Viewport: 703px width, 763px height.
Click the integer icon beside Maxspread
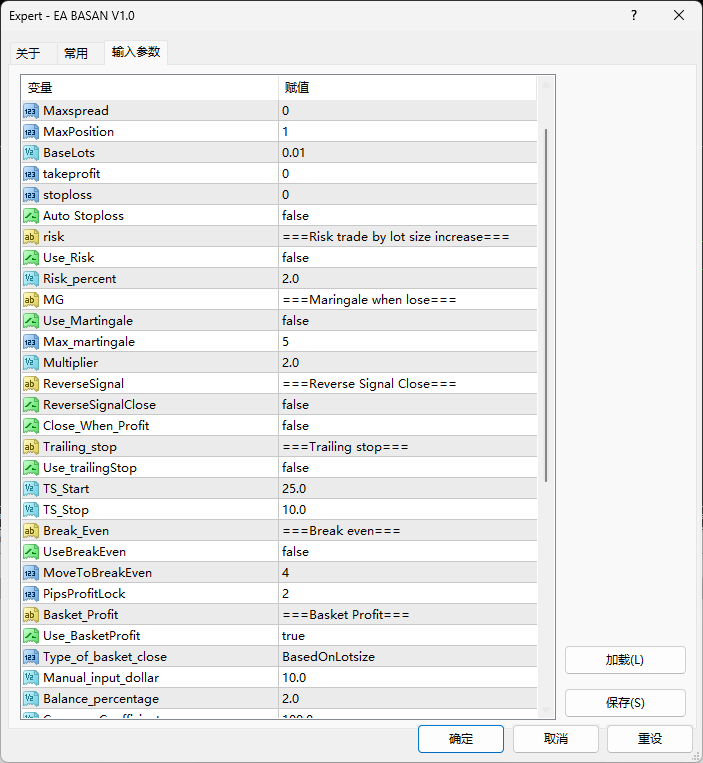[x=30, y=111]
